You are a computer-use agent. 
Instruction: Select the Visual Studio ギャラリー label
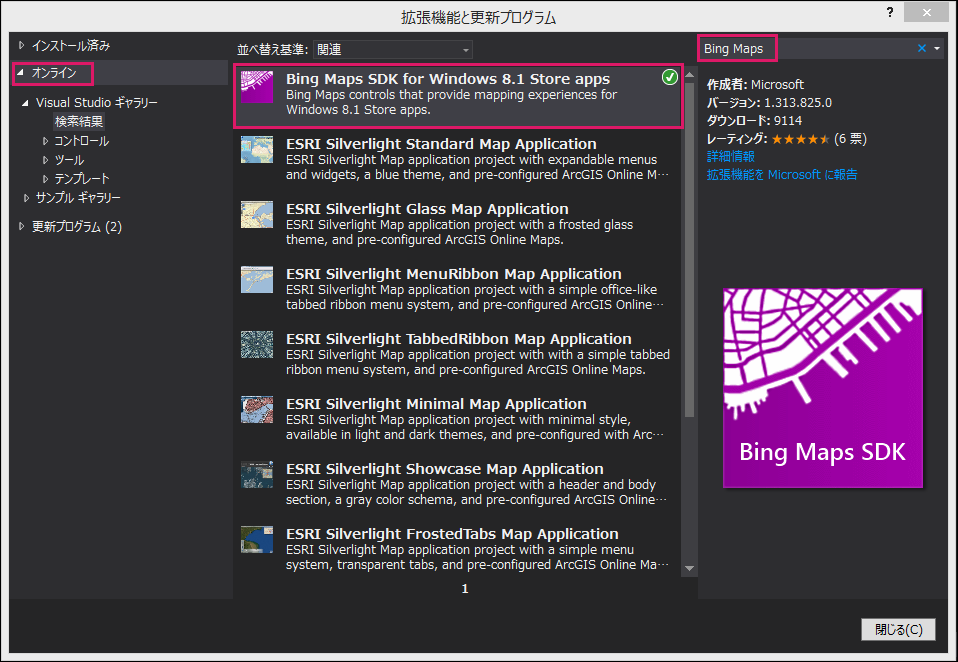click(97, 103)
